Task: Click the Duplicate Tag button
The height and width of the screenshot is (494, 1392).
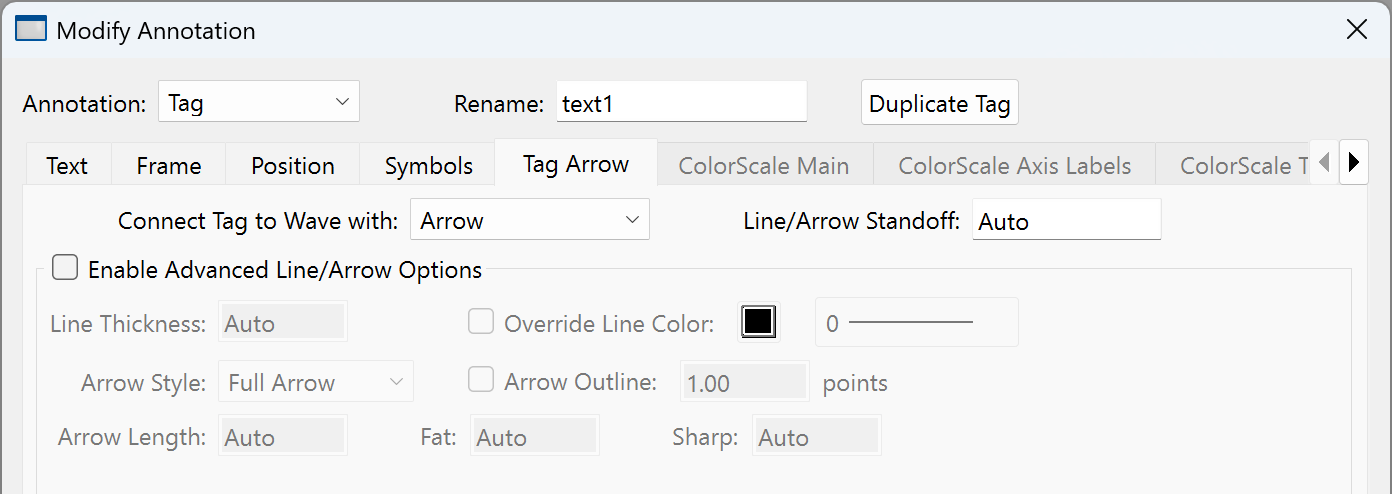Action: tap(939, 103)
